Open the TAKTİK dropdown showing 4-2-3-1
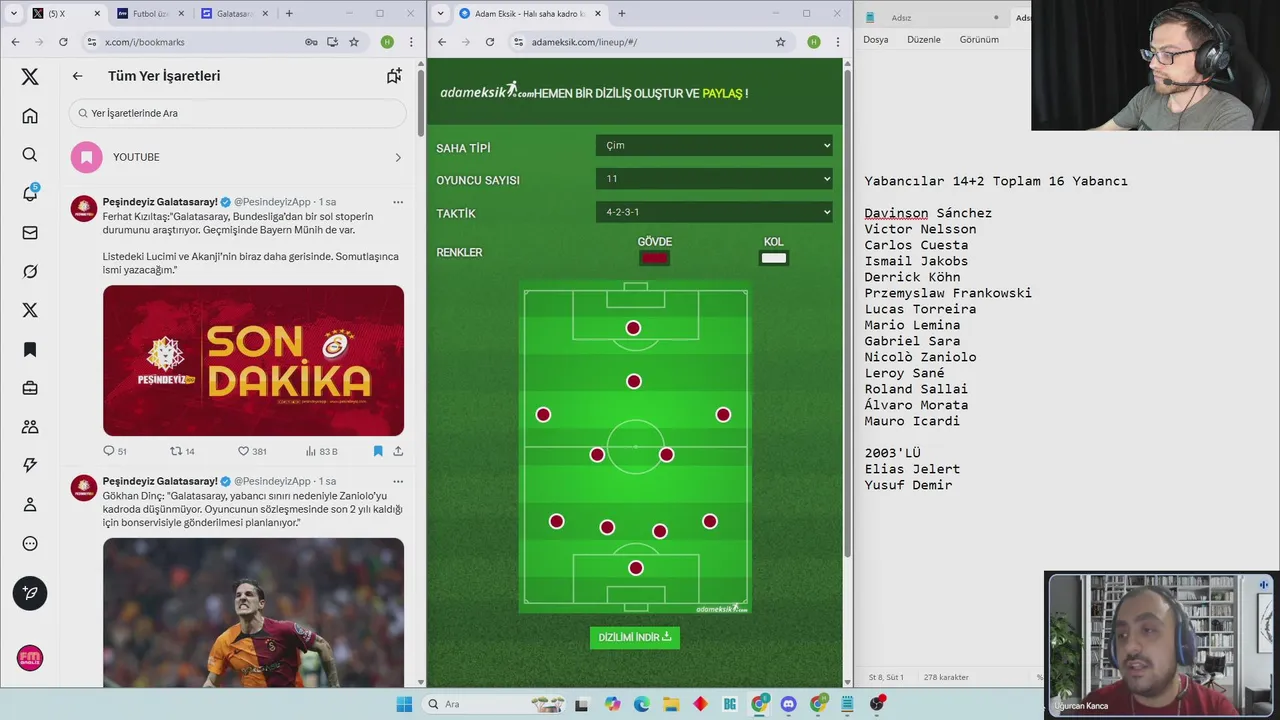The width and height of the screenshot is (1280, 720). click(x=714, y=212)
